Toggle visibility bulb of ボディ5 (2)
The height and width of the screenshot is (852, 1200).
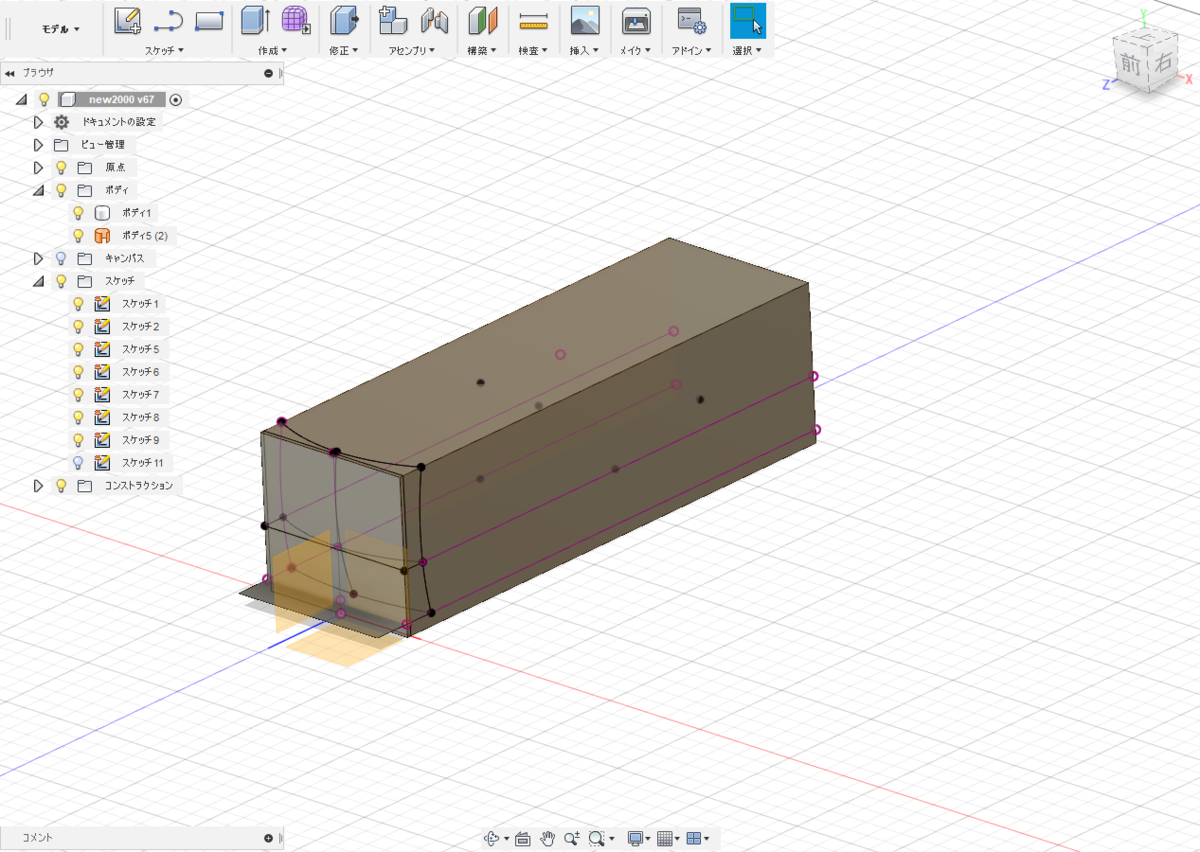pyautogui.click(x=78, y=236)
